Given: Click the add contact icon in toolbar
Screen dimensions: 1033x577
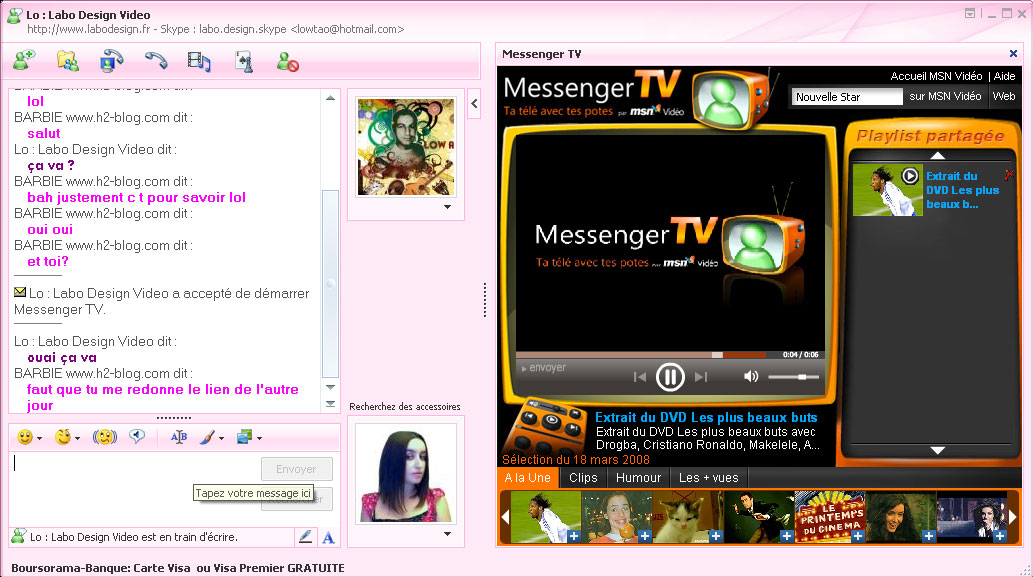Looking at the screenshot, I should click(24, 61).
